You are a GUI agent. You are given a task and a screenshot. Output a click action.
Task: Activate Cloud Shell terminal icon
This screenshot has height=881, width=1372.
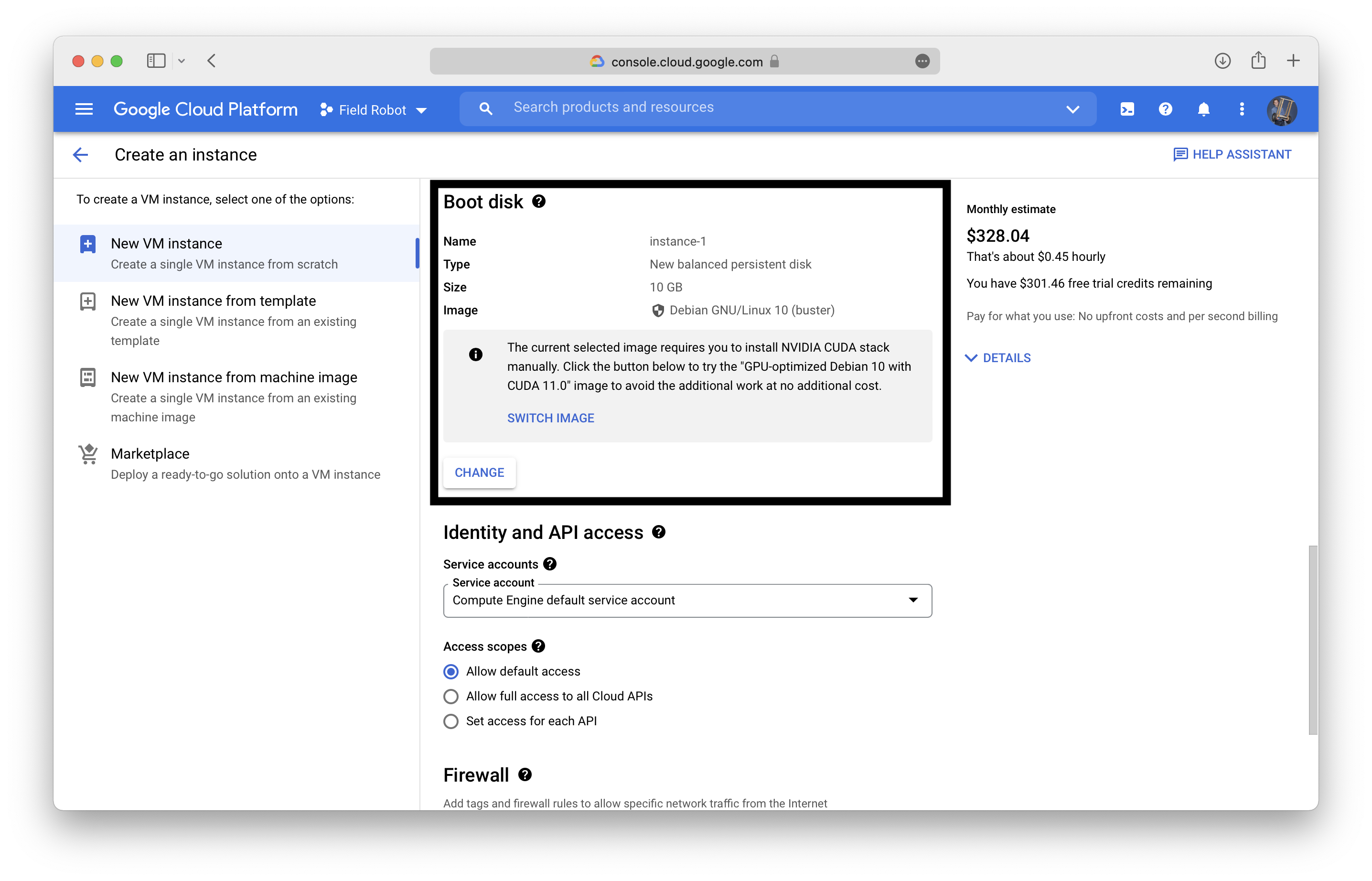click(x=1126, y=109)
